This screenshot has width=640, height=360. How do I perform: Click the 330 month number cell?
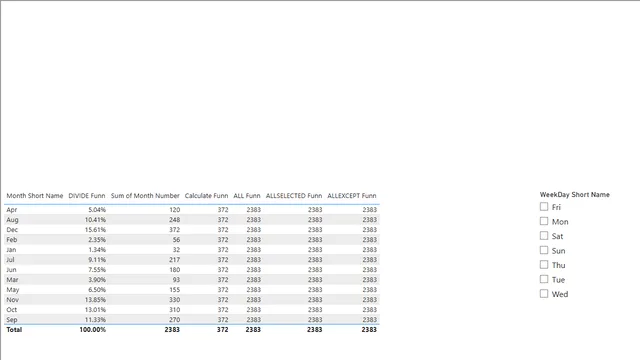[x=174, y=300]
